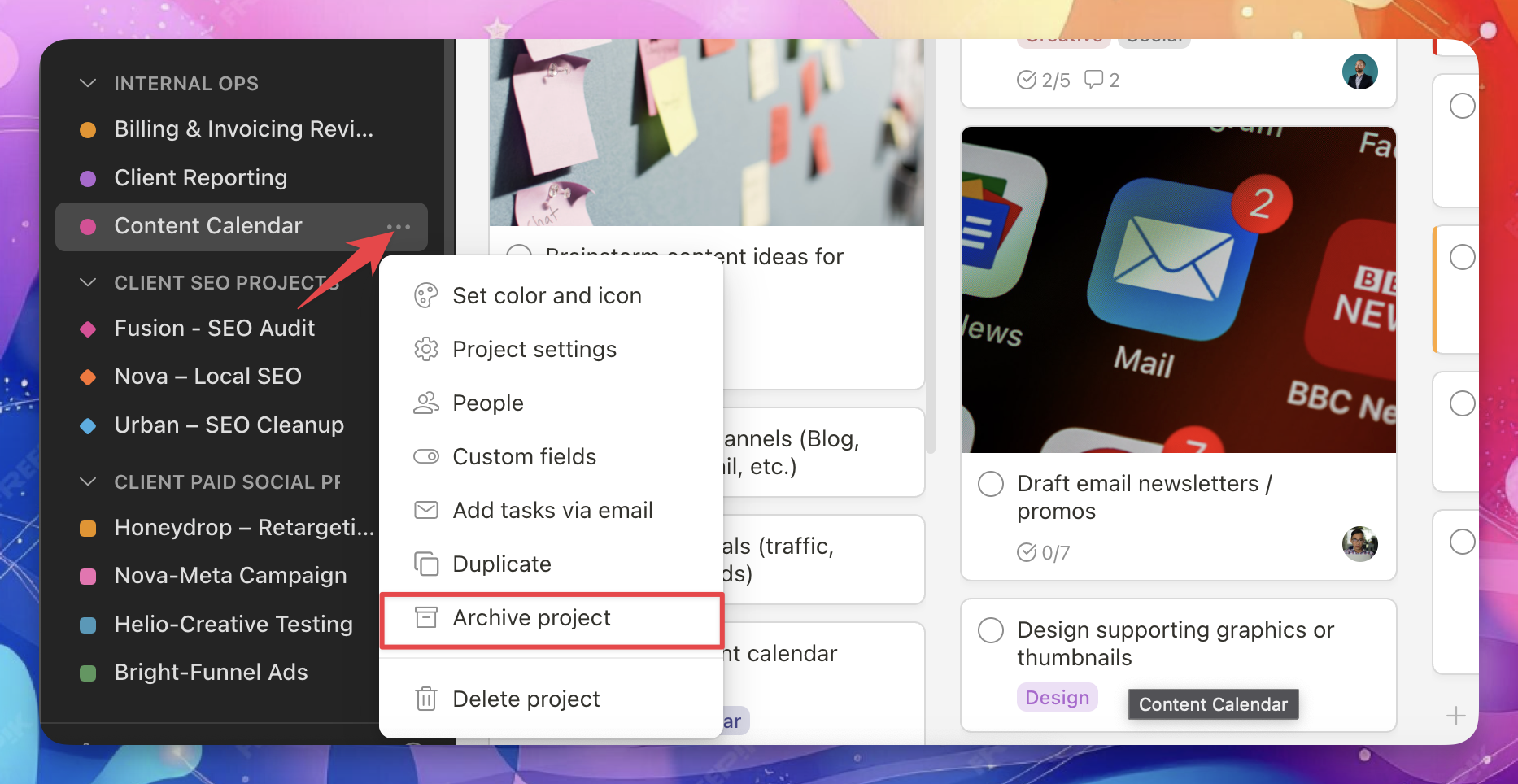Click the archive box icon

(426, 617)
